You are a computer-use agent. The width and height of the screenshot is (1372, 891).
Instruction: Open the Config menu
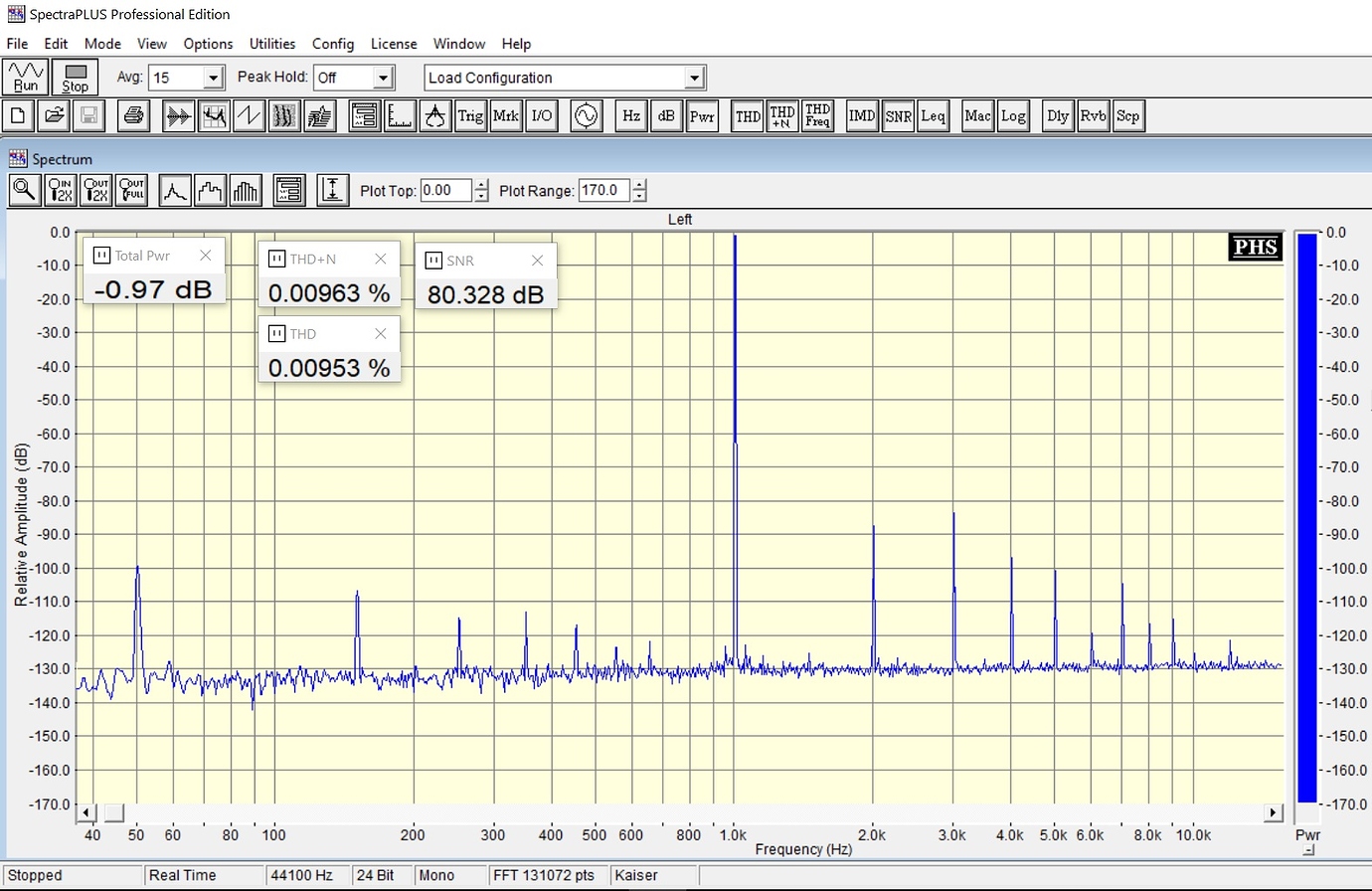pos(332,44)
